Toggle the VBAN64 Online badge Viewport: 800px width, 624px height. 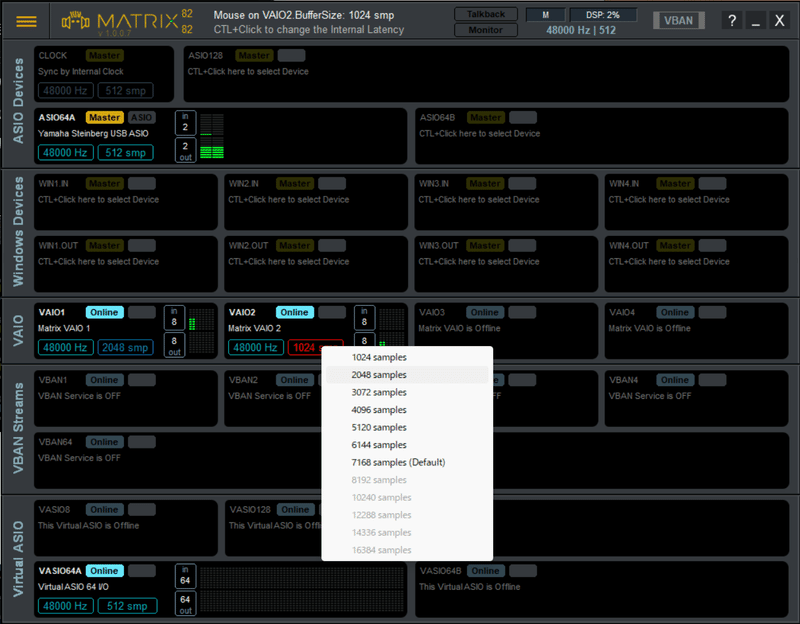coord(105,442)
